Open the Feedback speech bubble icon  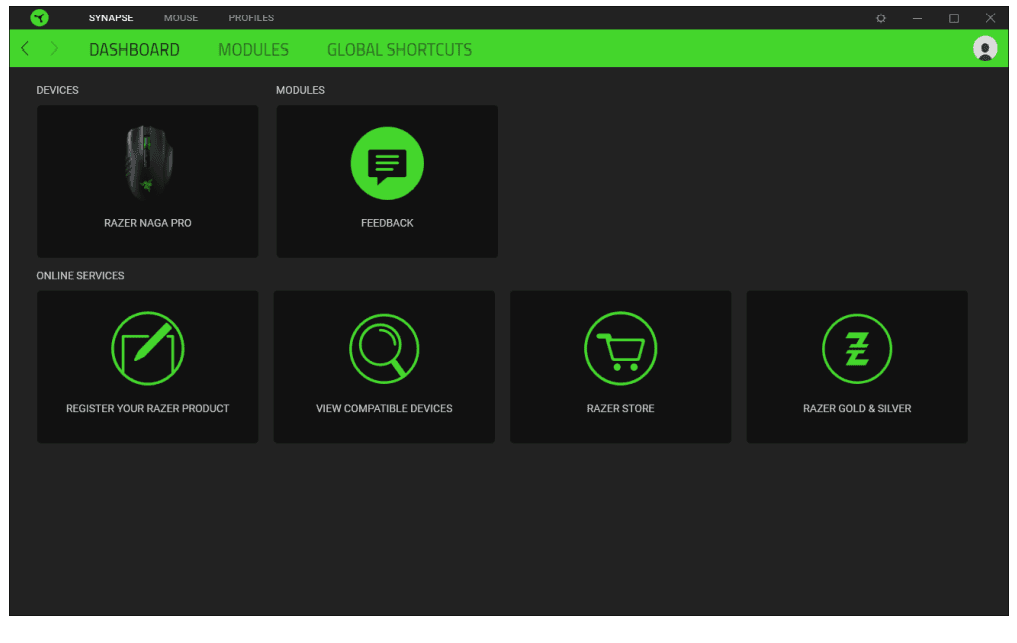coord(387,164)
